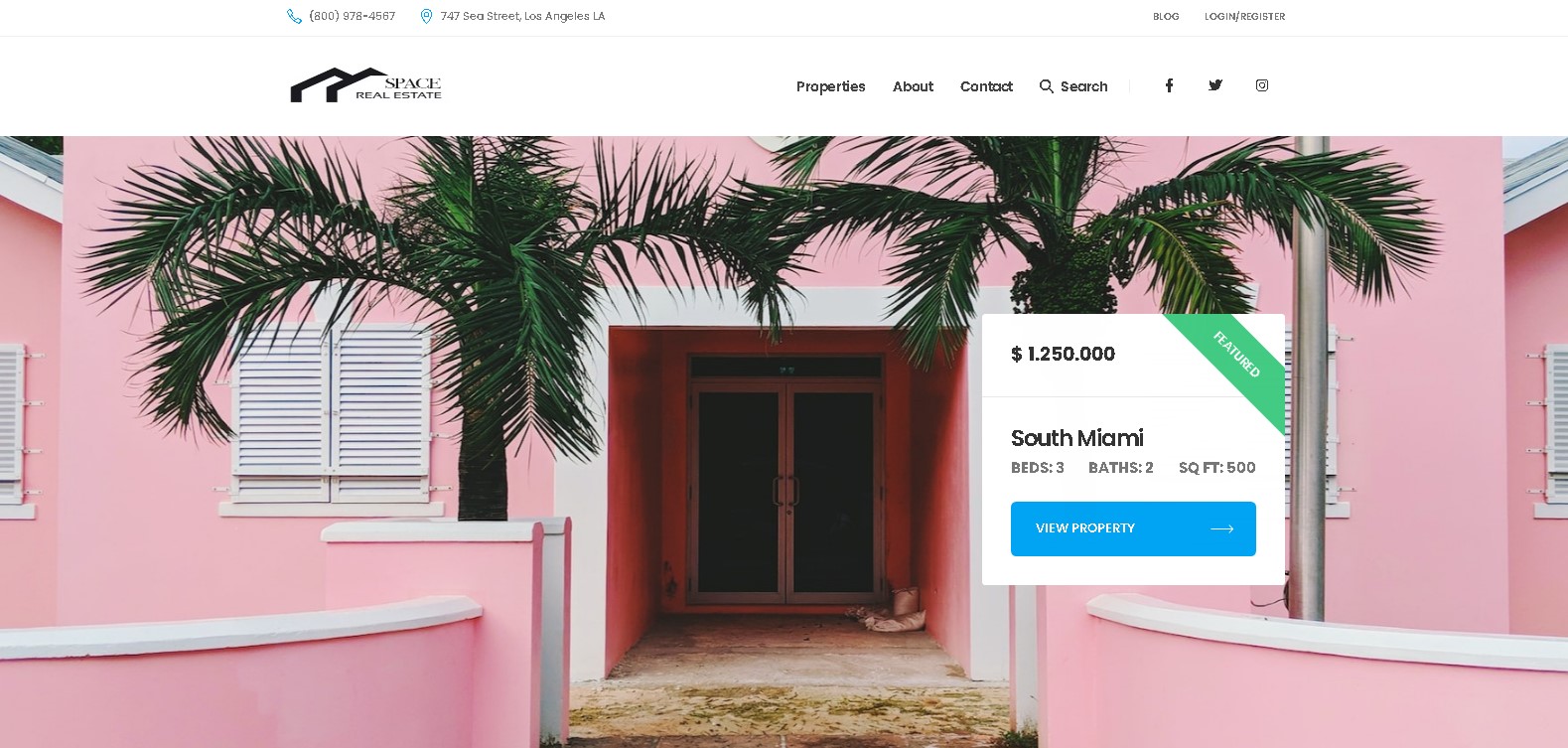Click the South Miami property title
The height and width of the screenshot is (748, 1568).
click(1076, 438)
